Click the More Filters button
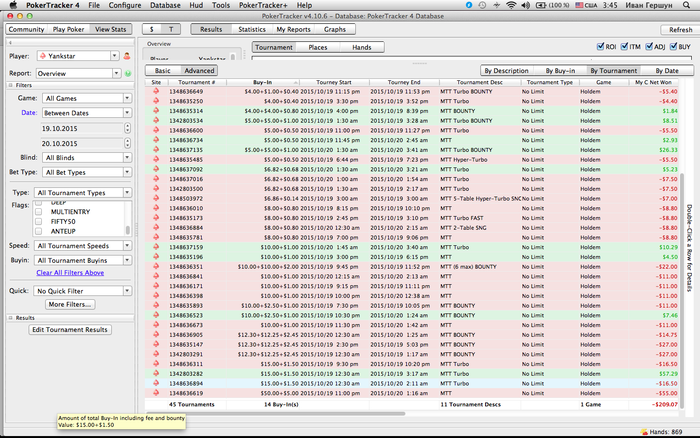Image resolution: width=700 pixels, height=438 pixels. pyautogui.click(x=70, y=305)
